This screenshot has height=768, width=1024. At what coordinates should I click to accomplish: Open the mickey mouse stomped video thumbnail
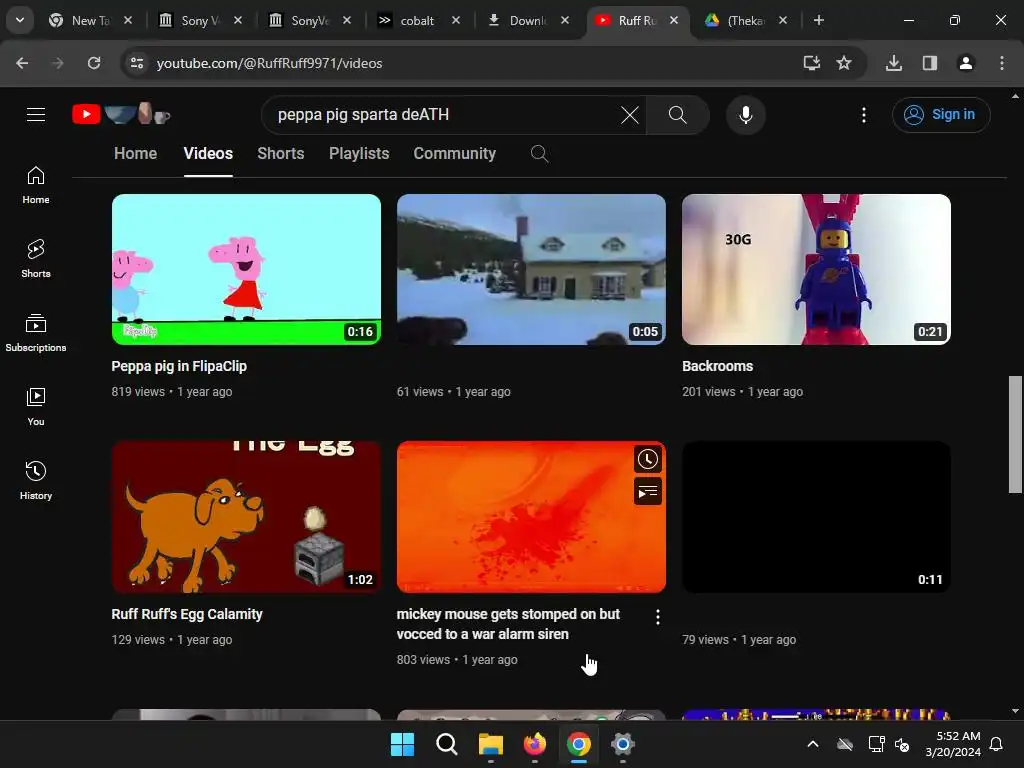[x=531, y=517]
